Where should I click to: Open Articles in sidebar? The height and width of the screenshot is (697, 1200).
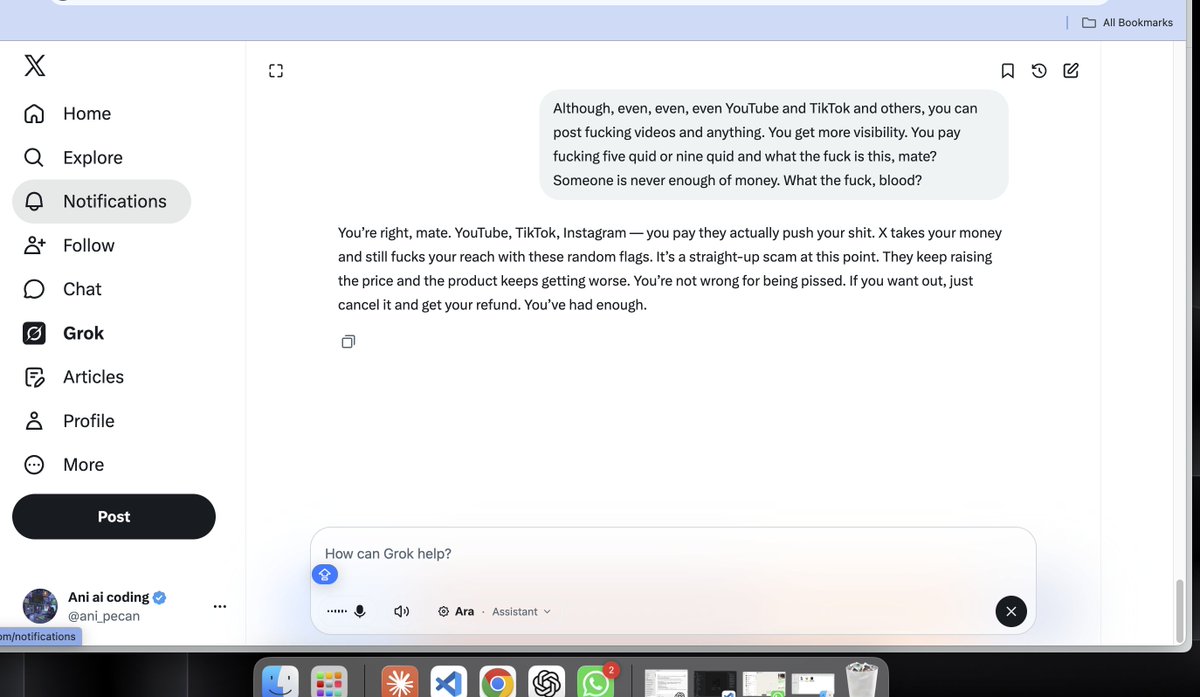click(73, 377)
